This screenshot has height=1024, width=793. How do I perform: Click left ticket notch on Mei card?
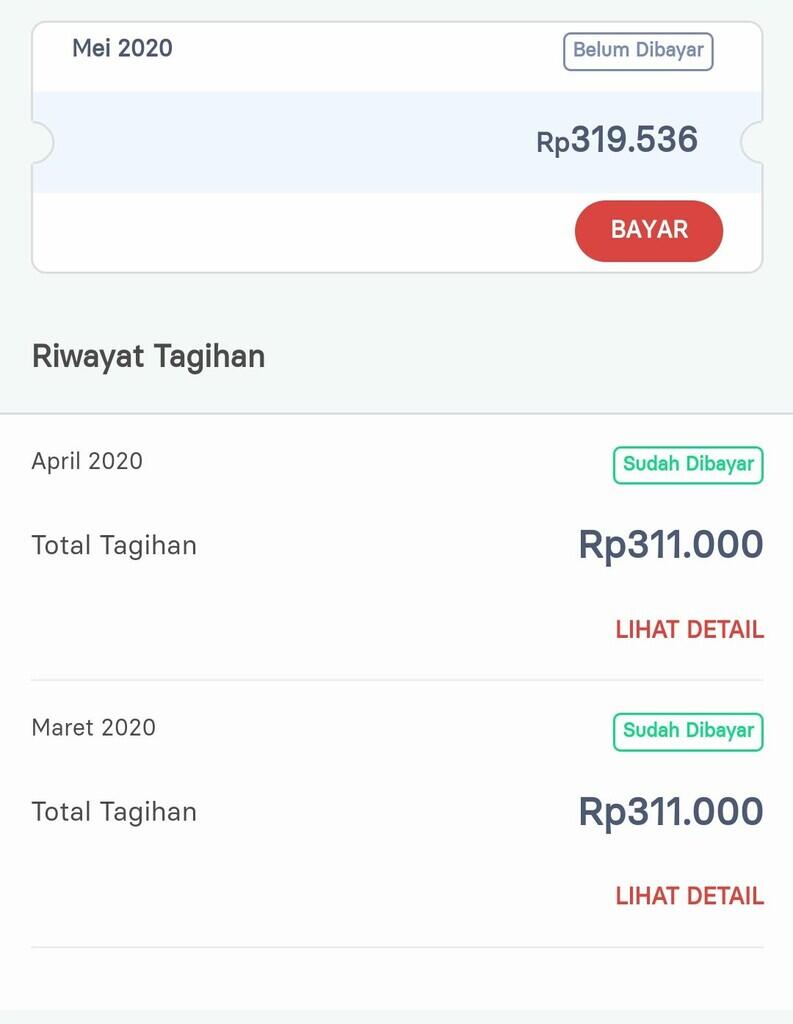click(41, 143)
